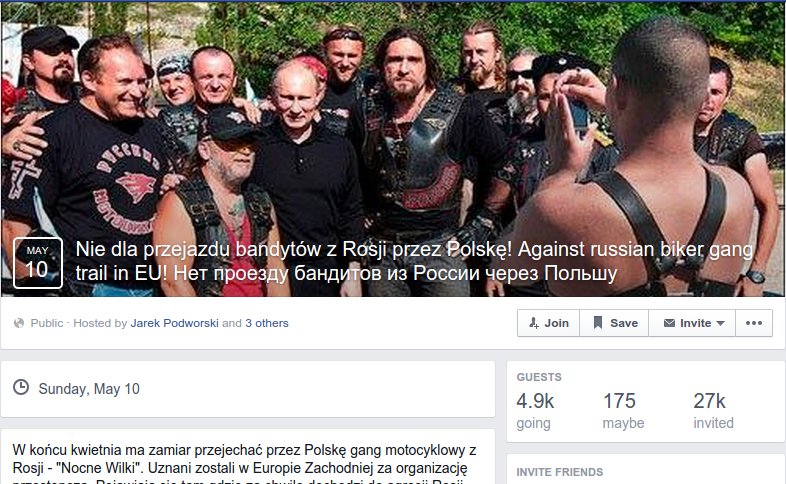The image size is (786, 484).
Task: Click the person-plus icon on Join
Action: [x=534, y=323]
